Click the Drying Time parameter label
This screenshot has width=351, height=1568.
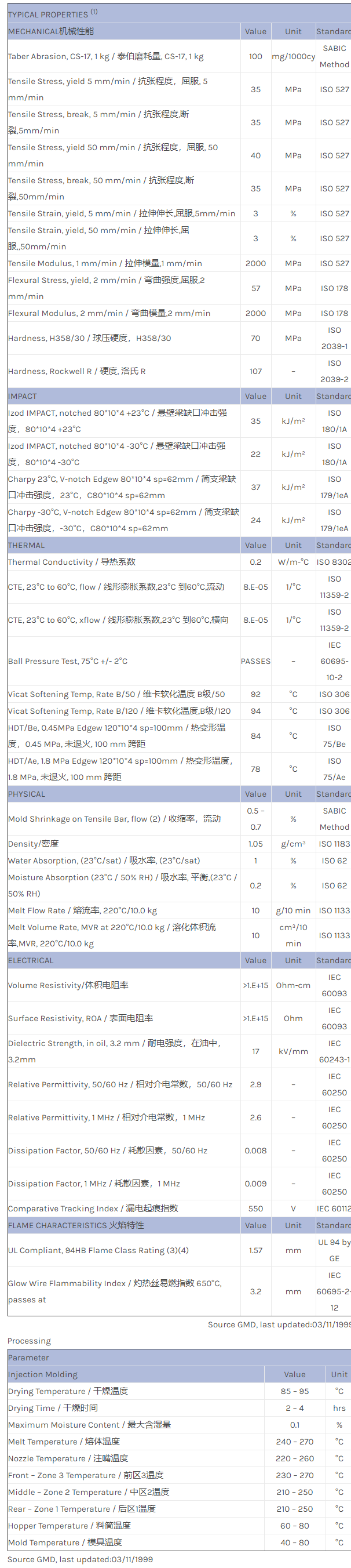coord(53,1408)
